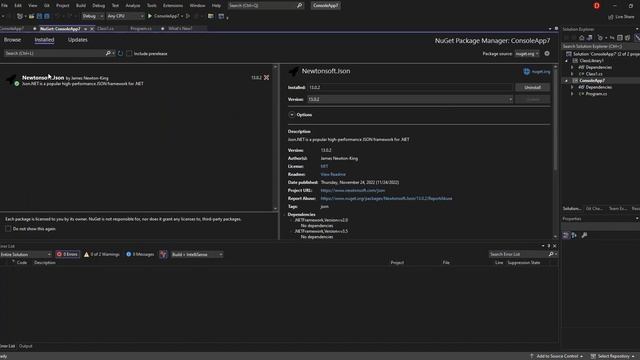Open the Extensions menu
Viewport: 640px width, 360px height.
click(173, 6)
